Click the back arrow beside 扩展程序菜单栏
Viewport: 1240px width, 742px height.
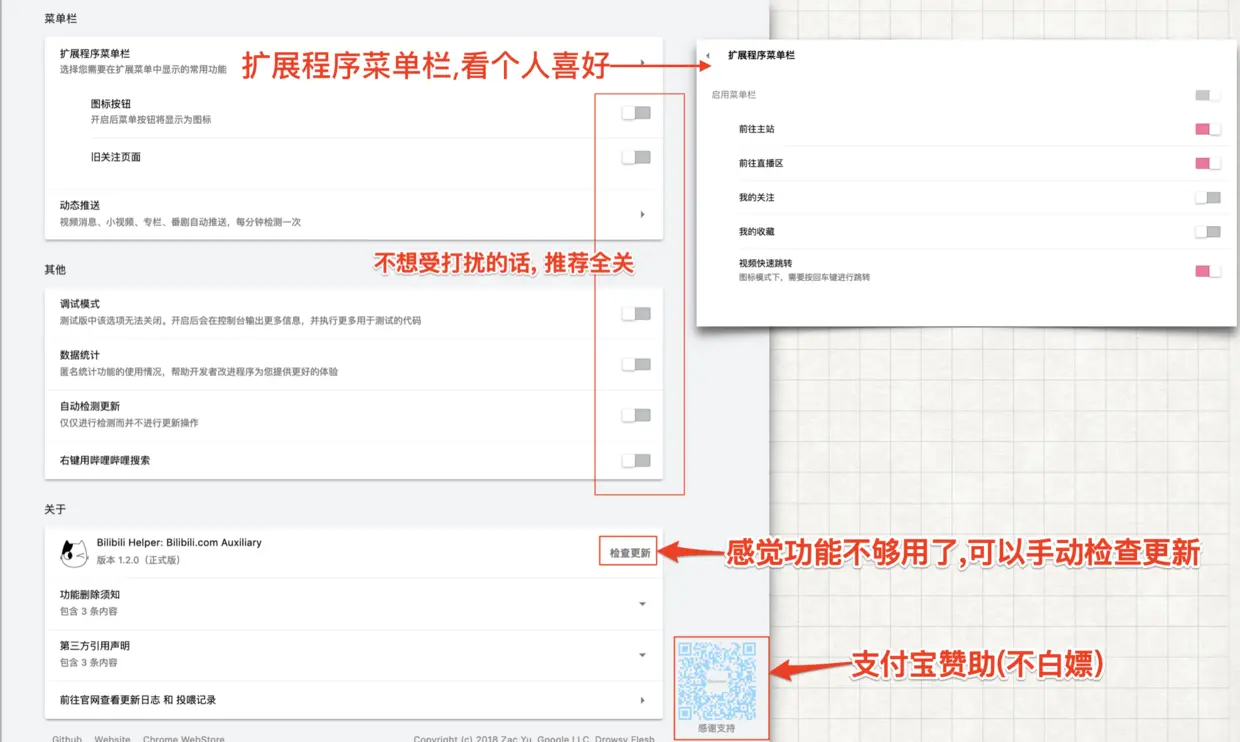[x=708, y=56]
